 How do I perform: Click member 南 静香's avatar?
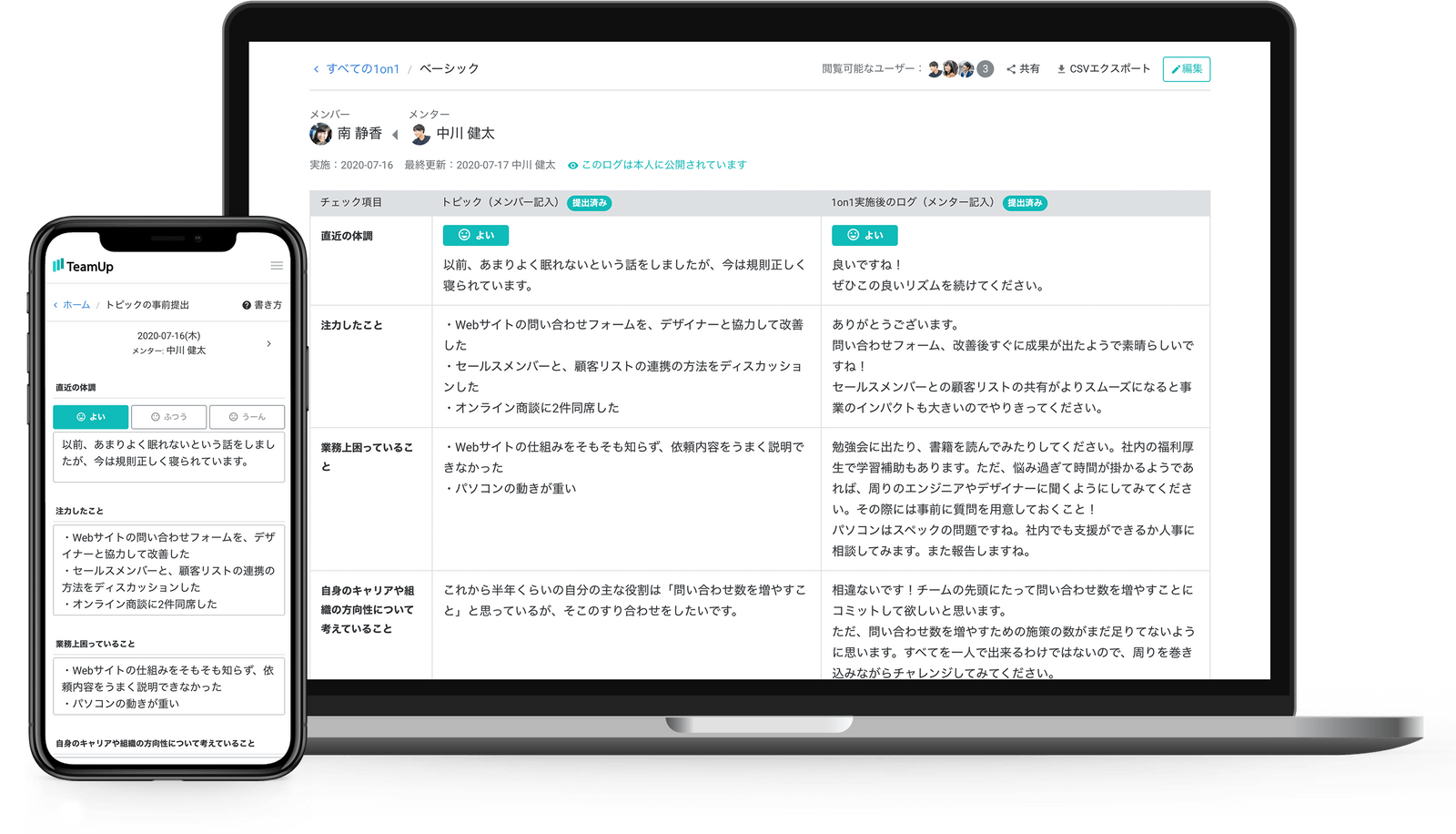(320, 134)
